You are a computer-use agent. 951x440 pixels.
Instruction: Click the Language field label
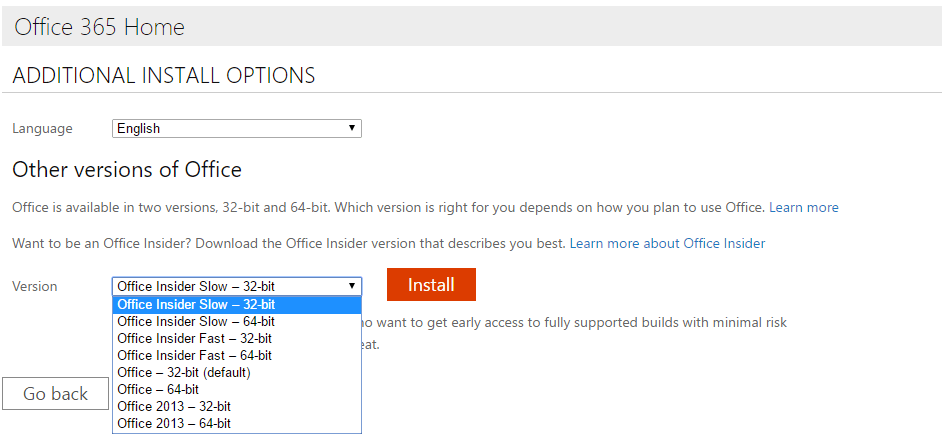coord(42,129)
